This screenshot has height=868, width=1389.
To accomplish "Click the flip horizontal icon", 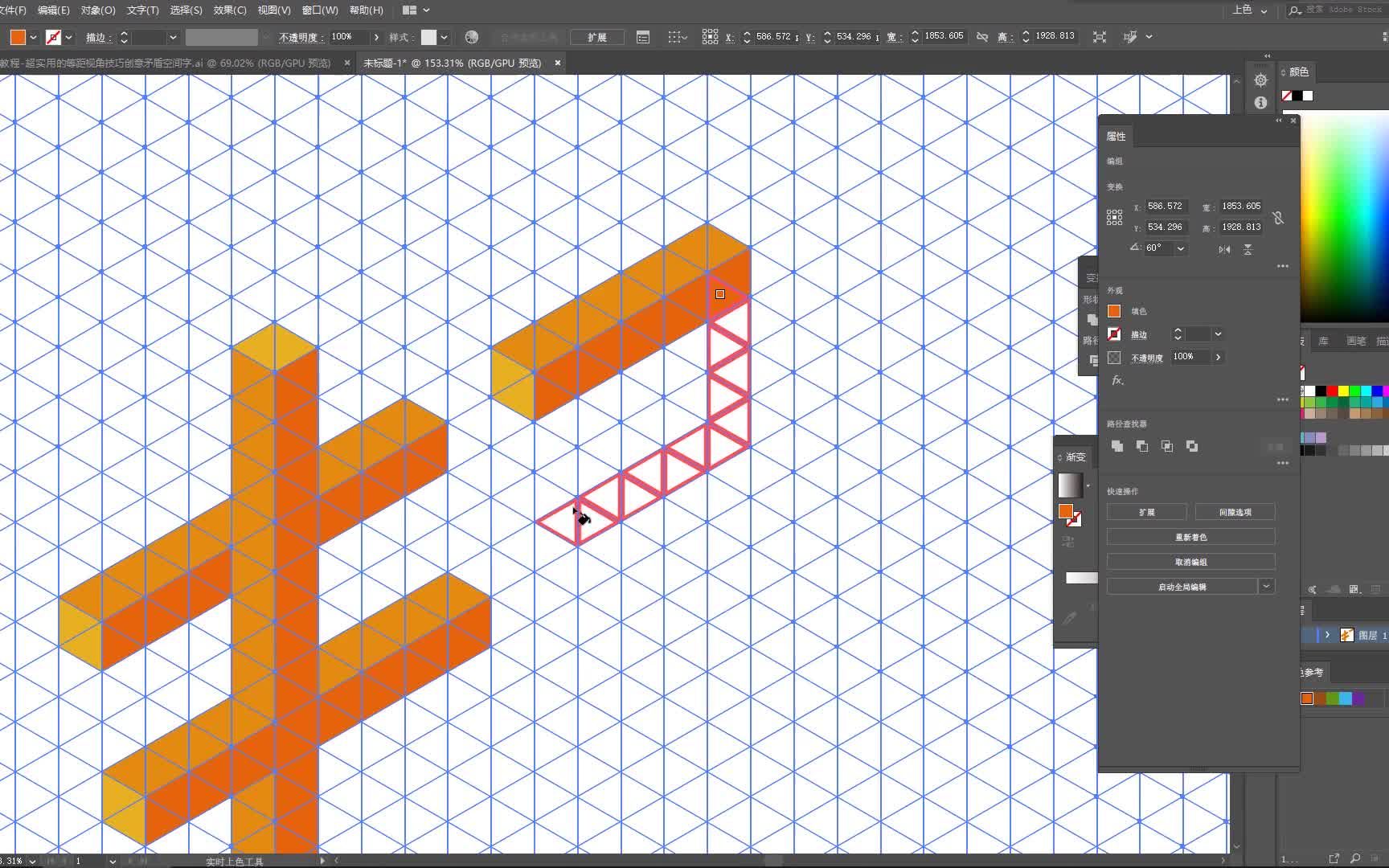I will (x=1224, y=249).
